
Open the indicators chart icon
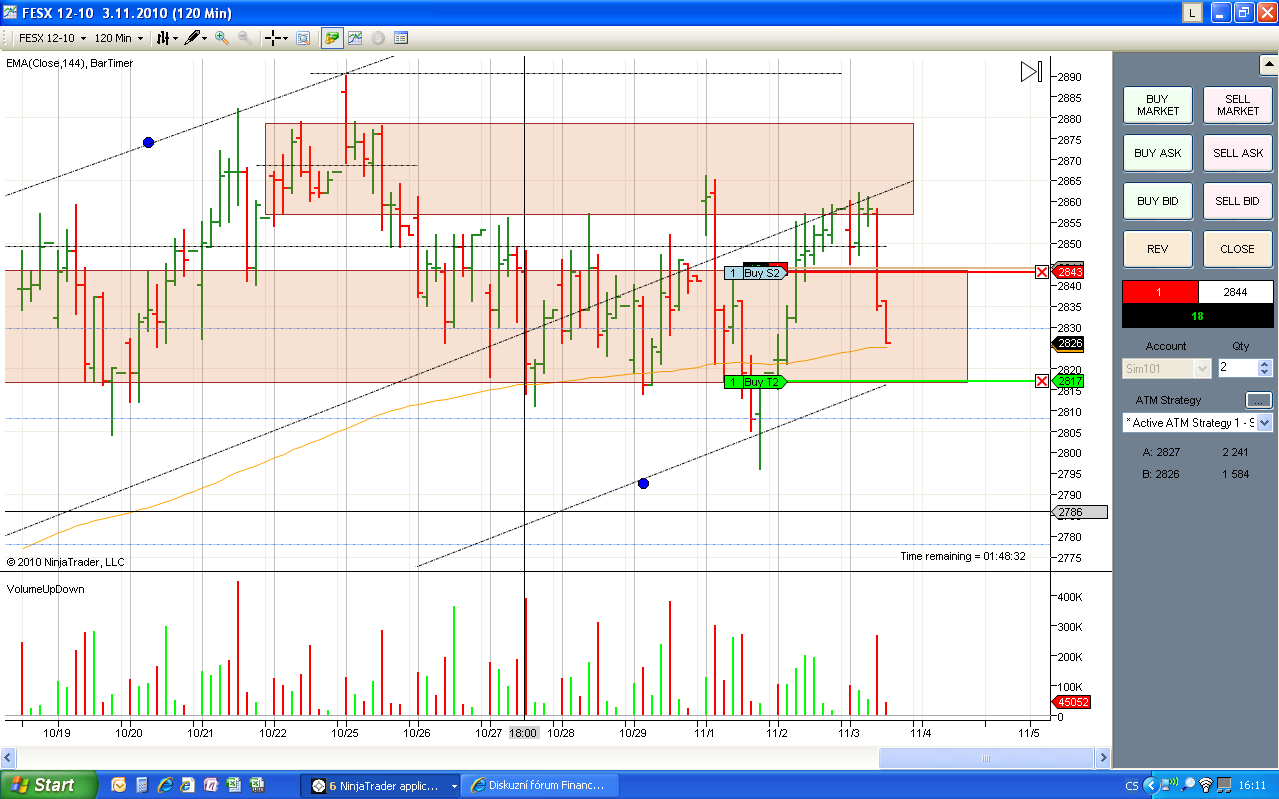coord(355,38)
